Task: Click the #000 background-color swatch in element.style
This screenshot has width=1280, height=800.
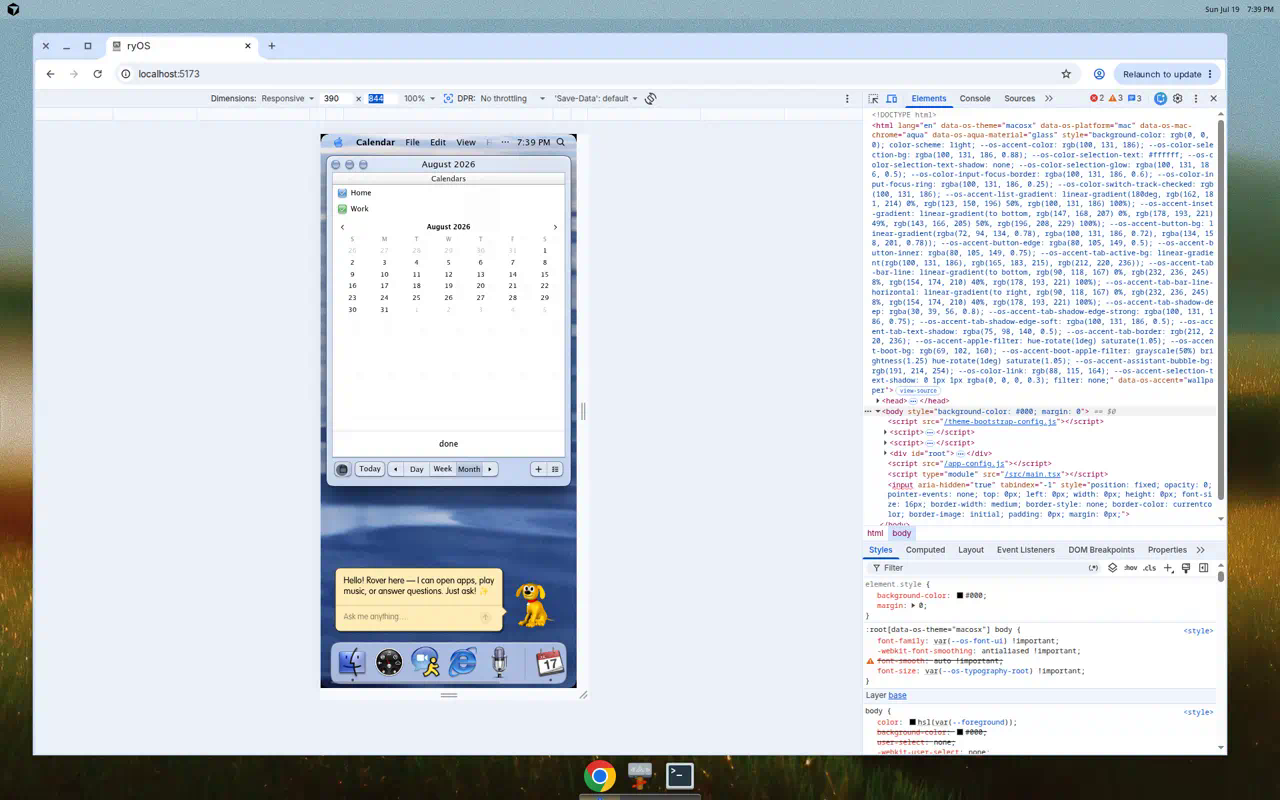Action: tap(960, 596)
